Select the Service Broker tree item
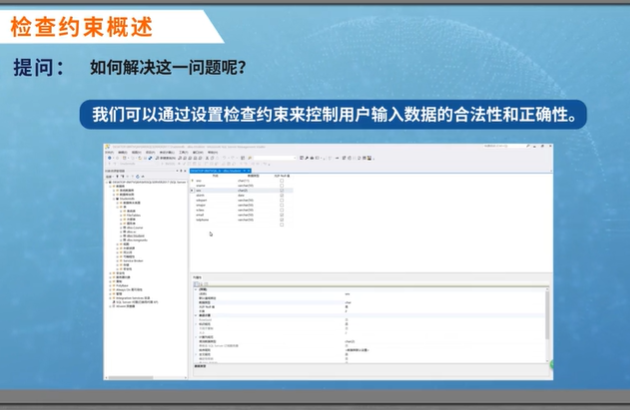Image resolution: width=630 pixels, height=410 pixels. (x=133, y=261)
